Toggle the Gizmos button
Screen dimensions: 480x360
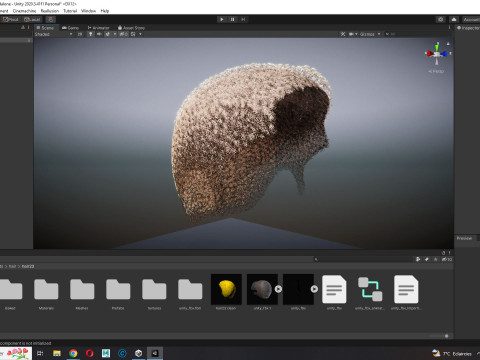(367, 34)
